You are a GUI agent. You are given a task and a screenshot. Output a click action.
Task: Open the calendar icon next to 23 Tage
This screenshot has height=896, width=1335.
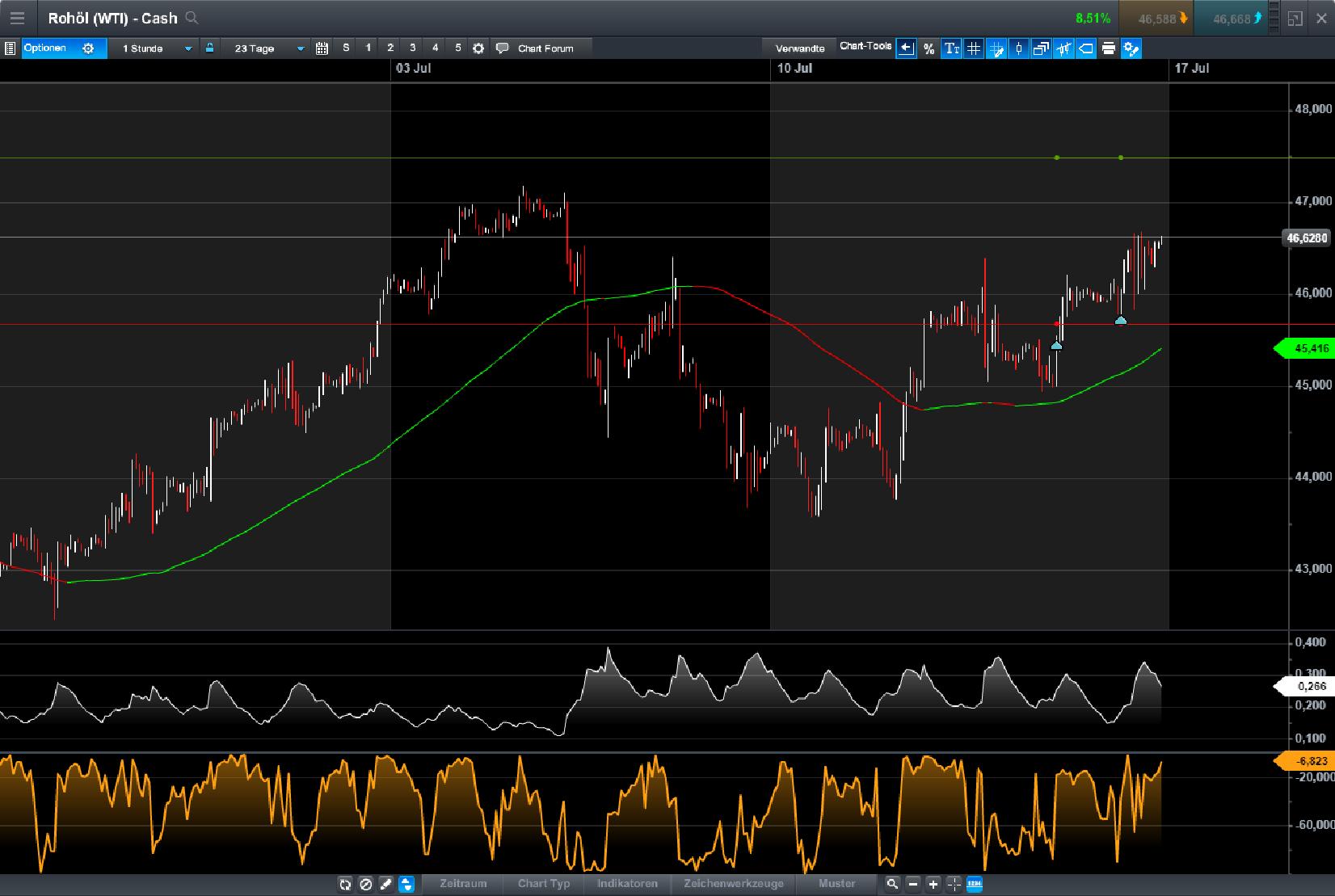pos(322,48)
